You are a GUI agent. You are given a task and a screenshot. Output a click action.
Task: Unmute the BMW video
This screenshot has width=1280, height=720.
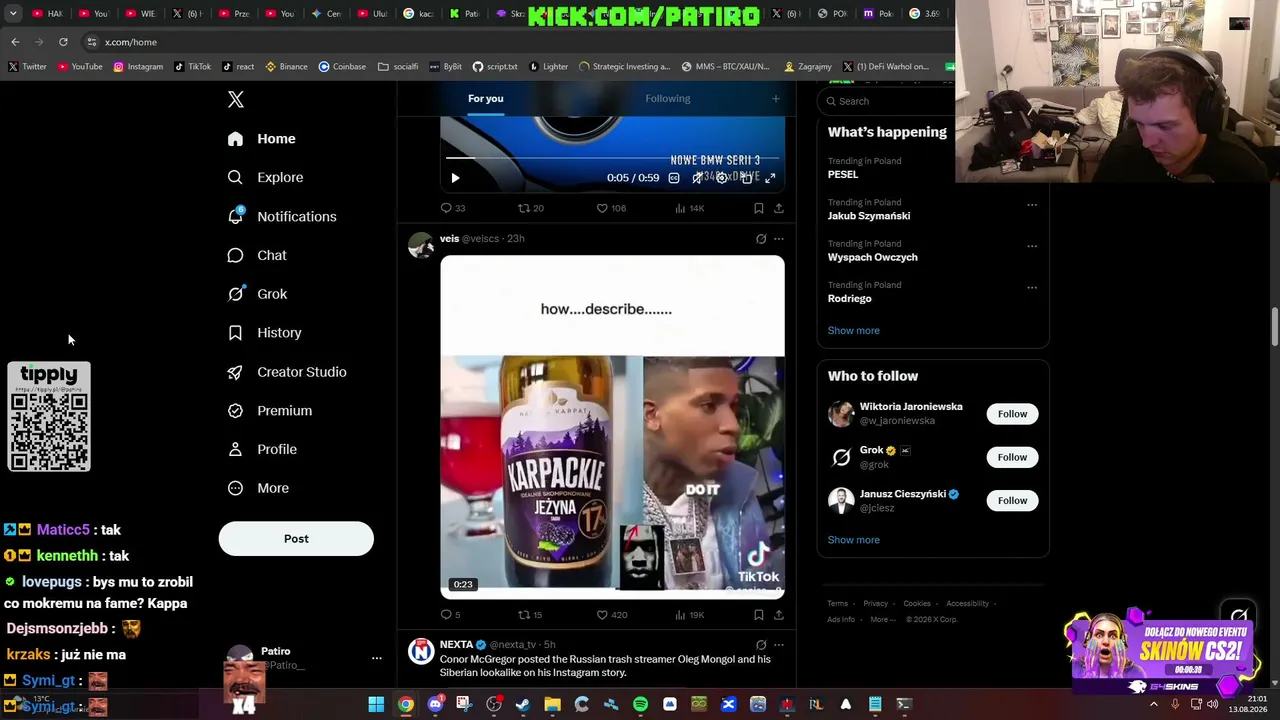coord(698,178)
